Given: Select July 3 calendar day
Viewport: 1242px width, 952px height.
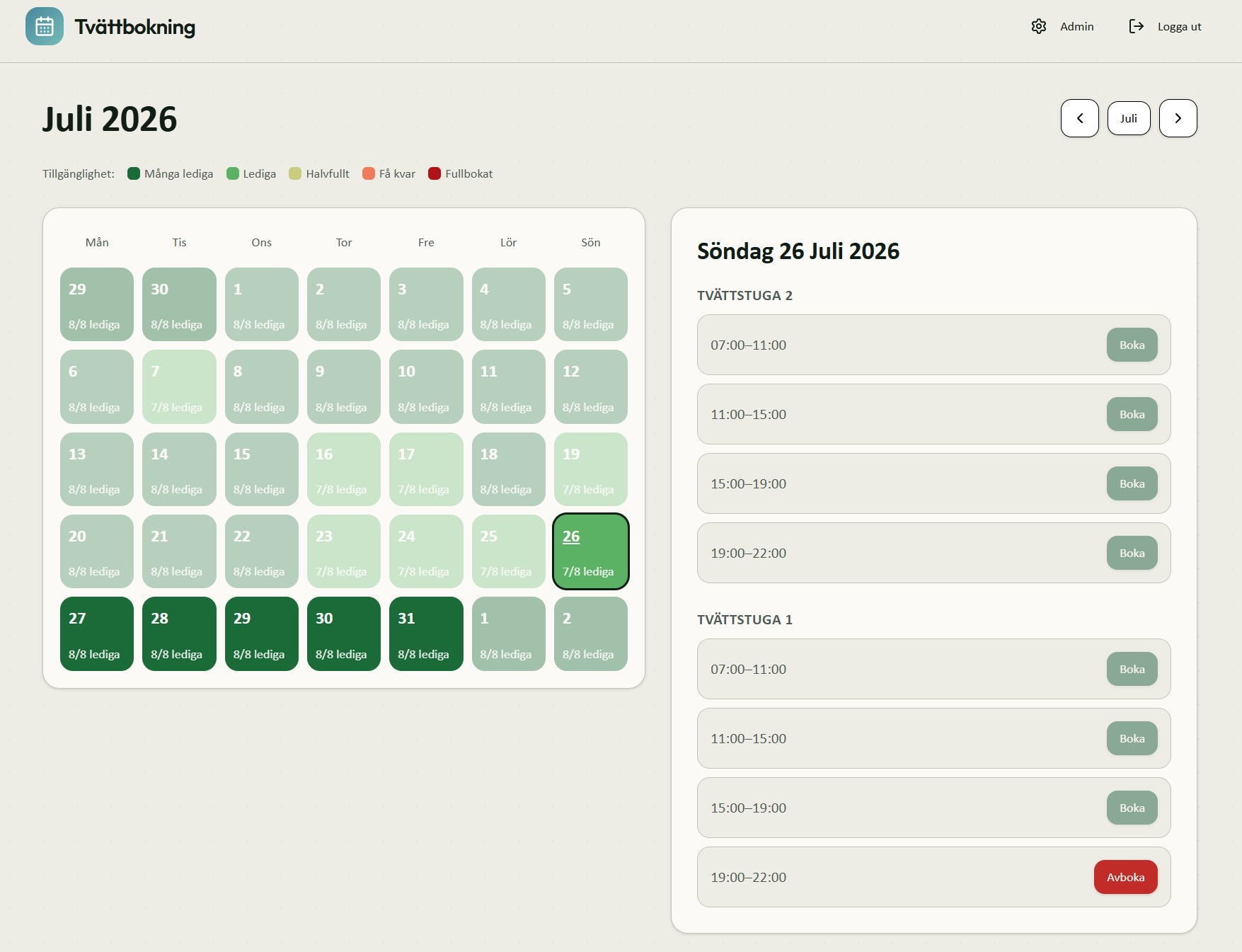Looking at the screenshot, I should pos(426,304).
